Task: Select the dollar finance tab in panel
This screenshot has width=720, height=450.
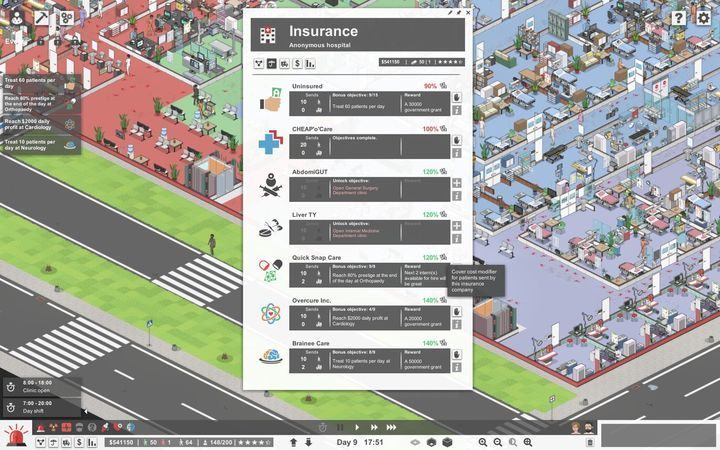Action: (298, 64)
